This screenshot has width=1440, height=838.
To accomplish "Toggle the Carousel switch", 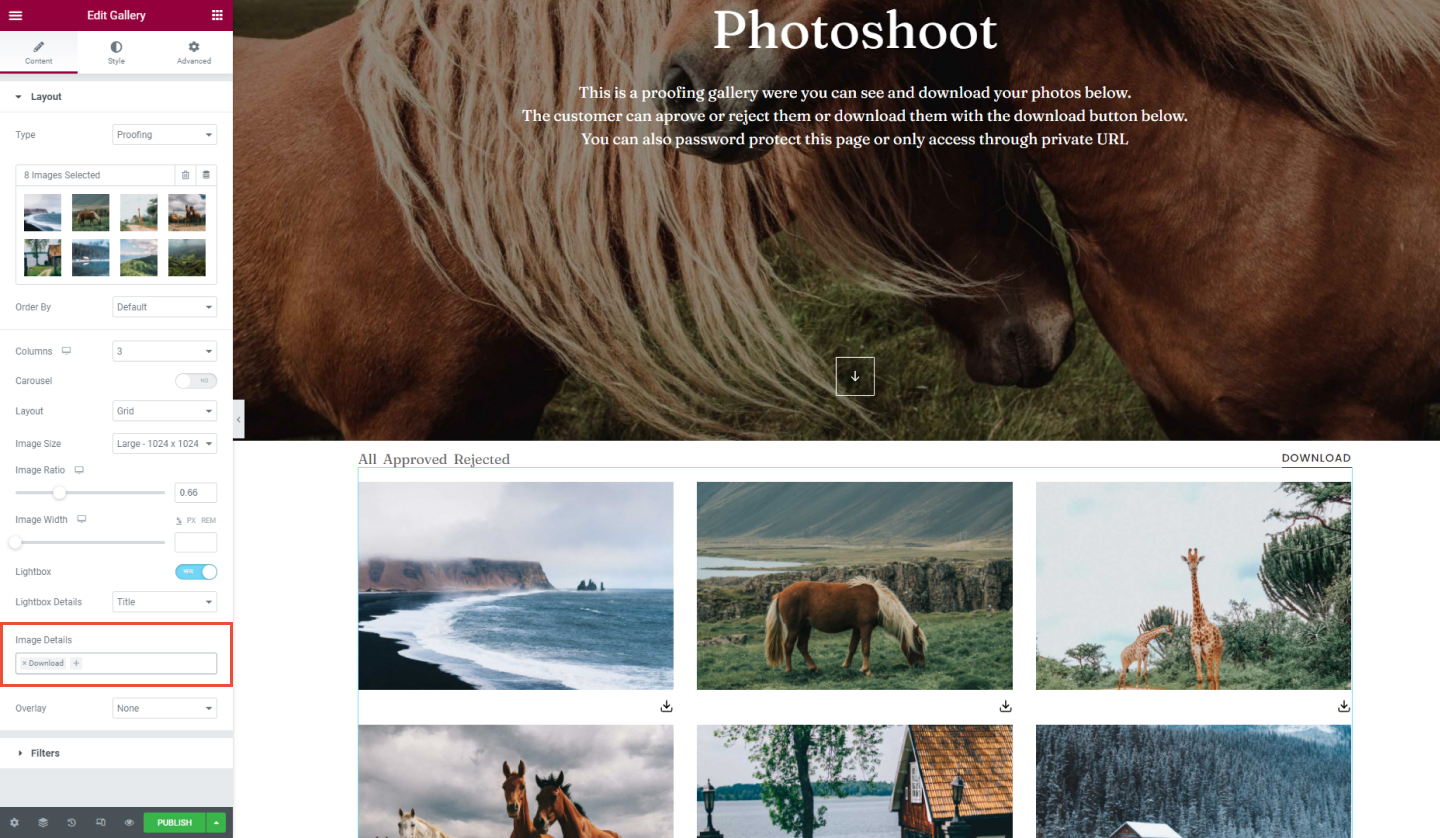I will pos(196,381).
